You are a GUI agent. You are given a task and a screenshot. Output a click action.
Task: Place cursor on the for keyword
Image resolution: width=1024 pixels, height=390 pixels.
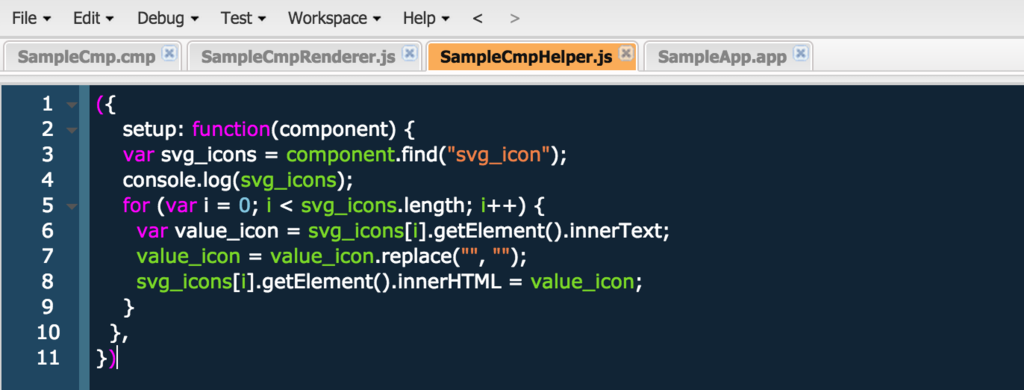(135, 206)
